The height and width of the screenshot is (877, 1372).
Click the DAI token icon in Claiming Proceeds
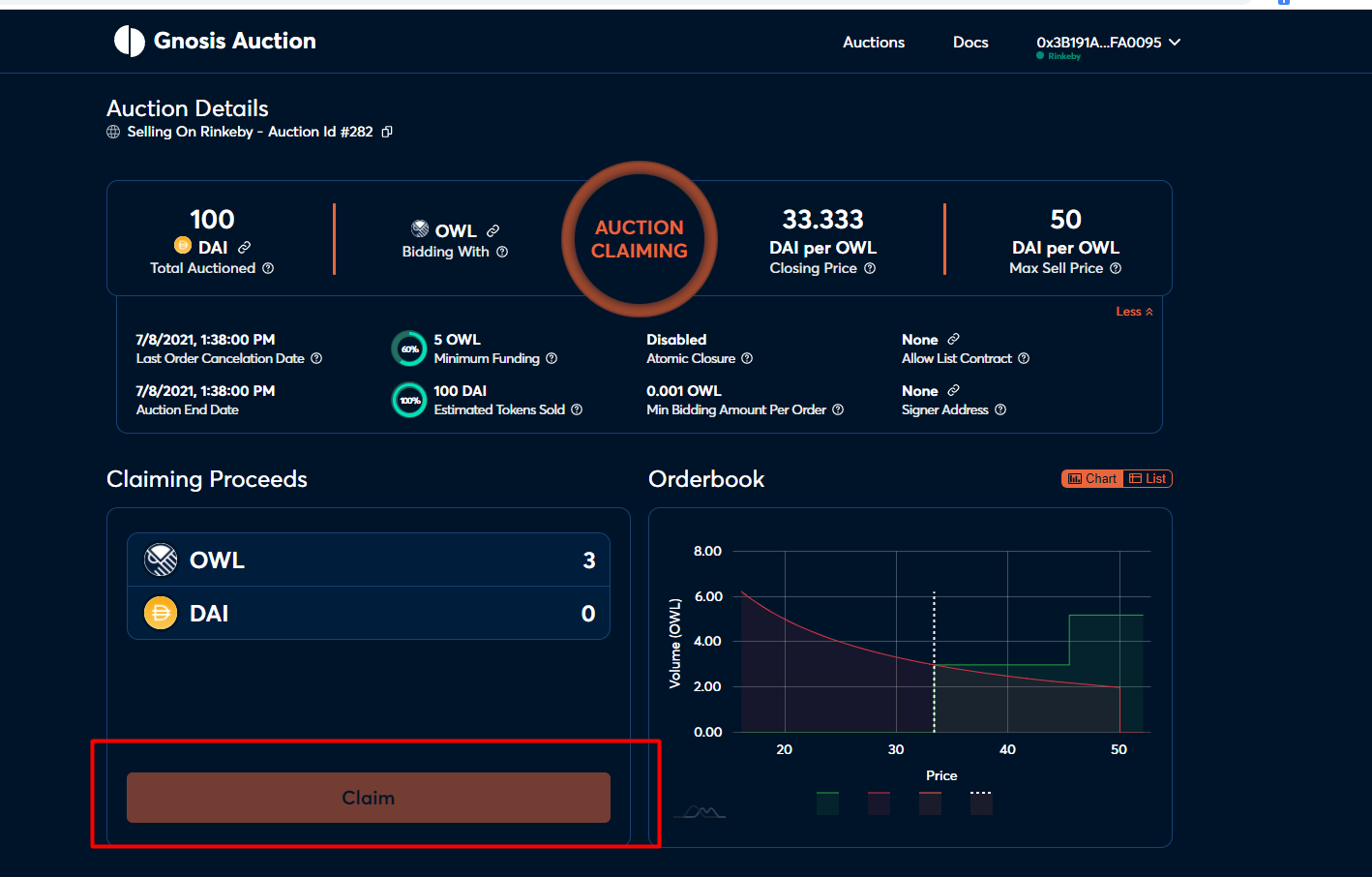(161, 613)
